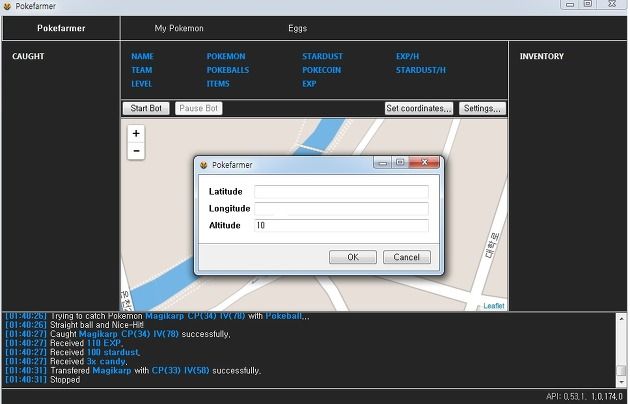Open the My Pokemon tab
Image resolution: width=630 pixels, height=404 pixels.
point(179,28)
